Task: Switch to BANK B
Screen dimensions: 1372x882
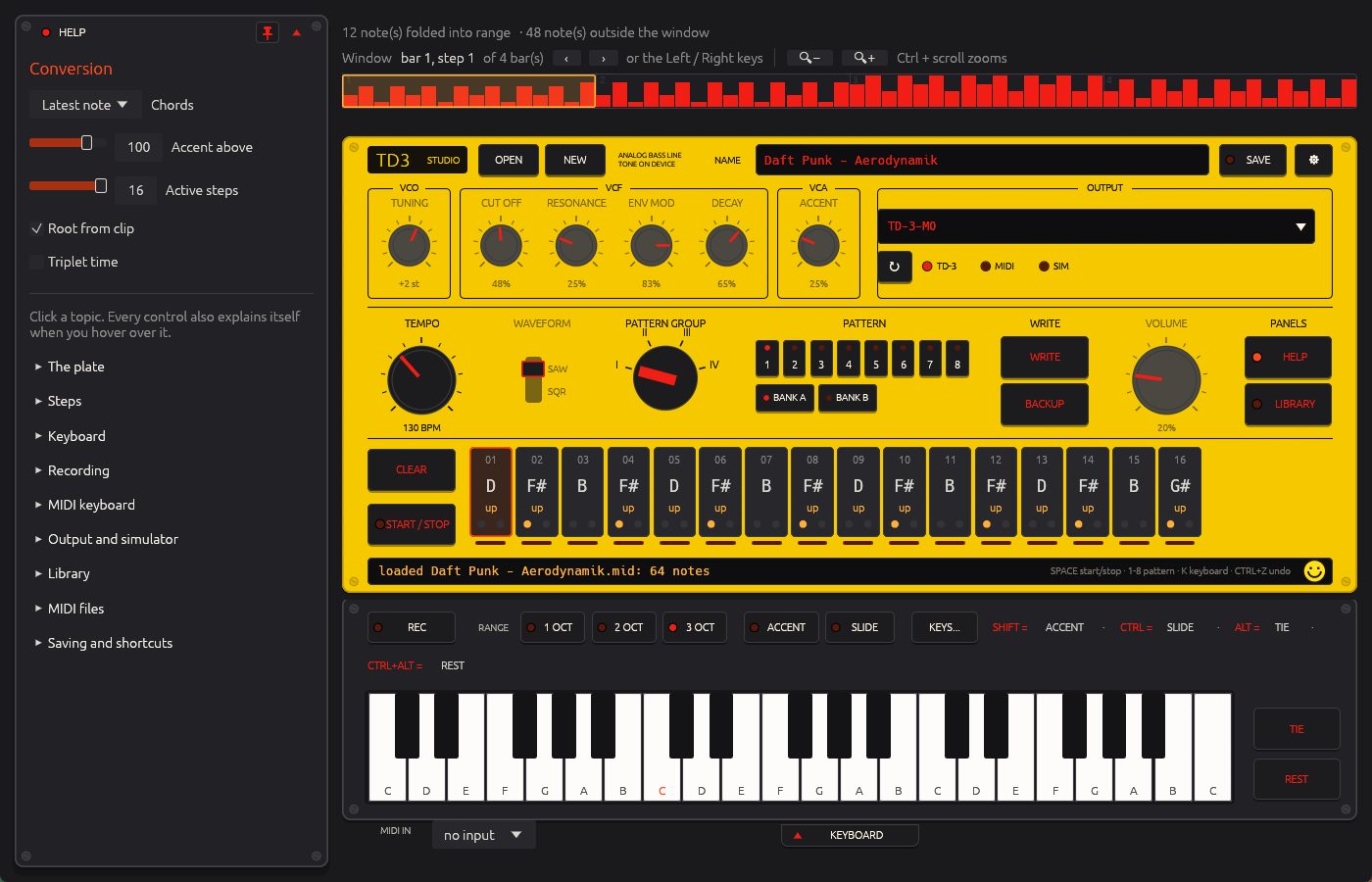Action: point(847,398)
